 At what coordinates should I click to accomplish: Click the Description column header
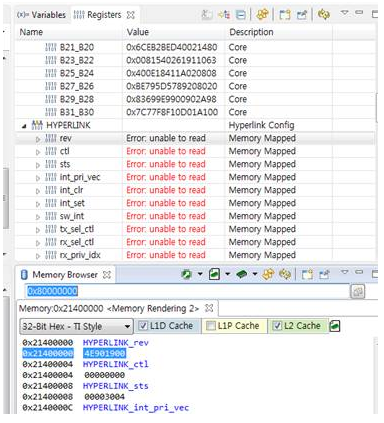251,32
